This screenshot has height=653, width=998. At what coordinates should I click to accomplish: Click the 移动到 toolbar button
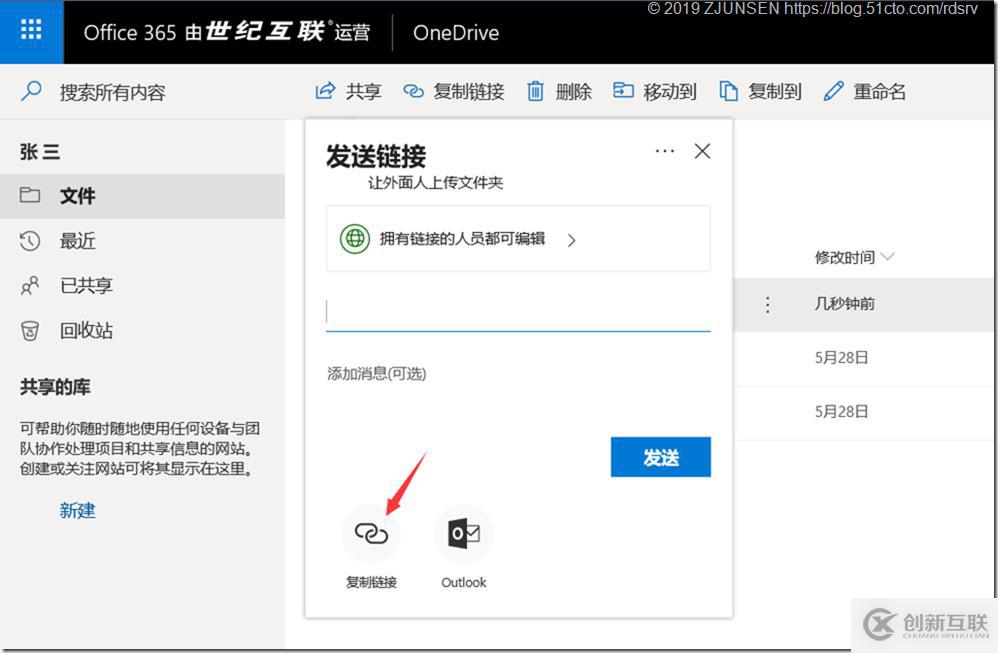click(654, 92)
